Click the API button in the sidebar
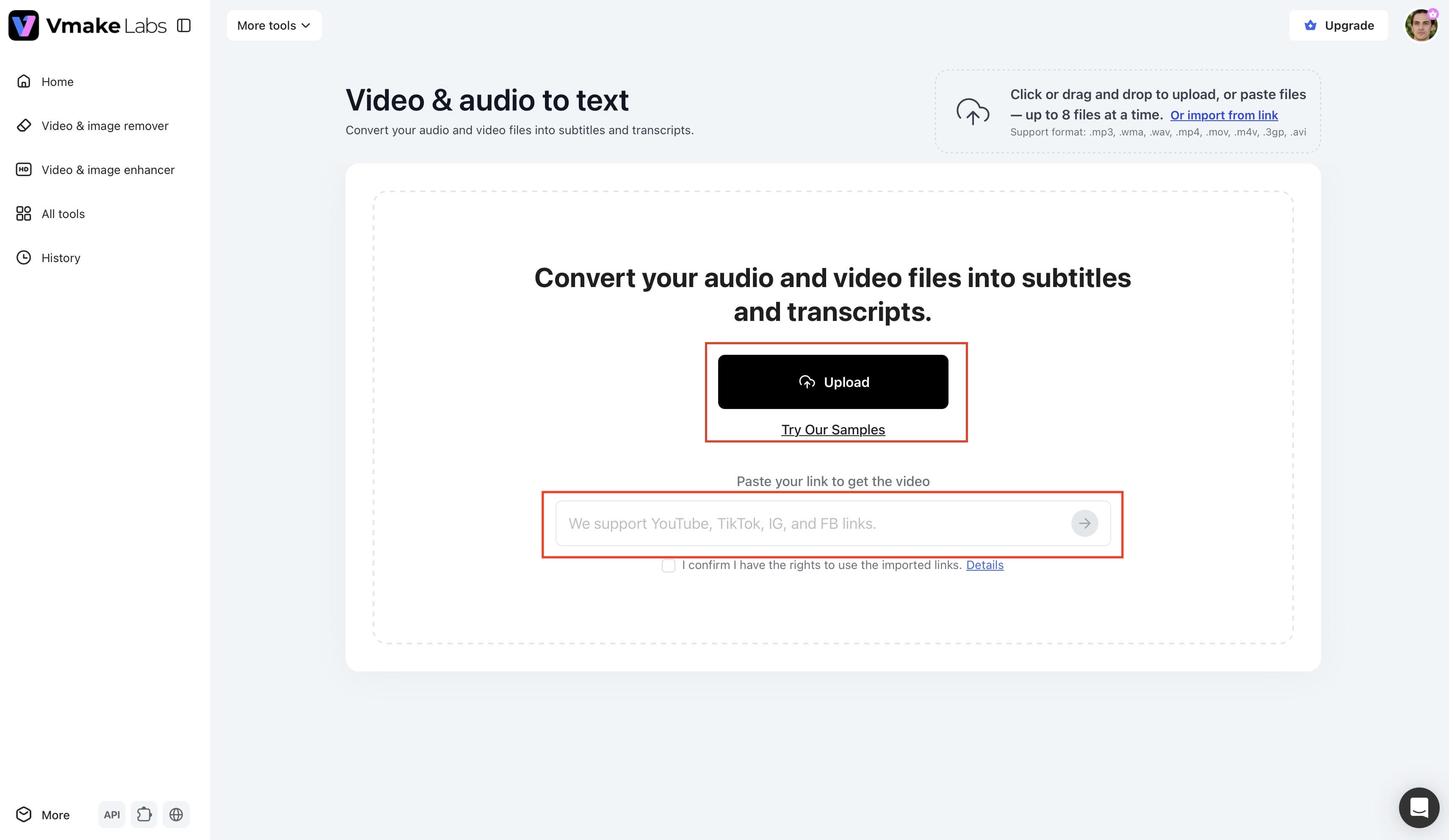1449x840 pixels. pos(111,815)
